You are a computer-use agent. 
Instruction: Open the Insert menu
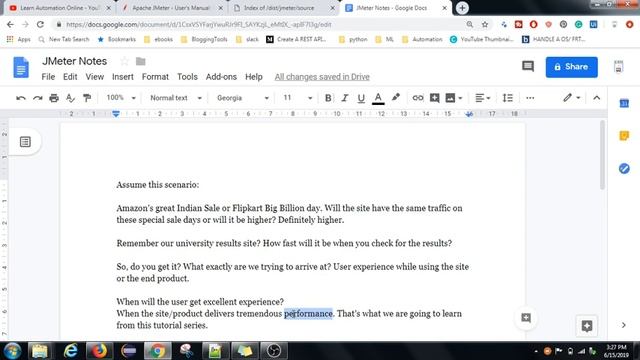coord(122,77)
